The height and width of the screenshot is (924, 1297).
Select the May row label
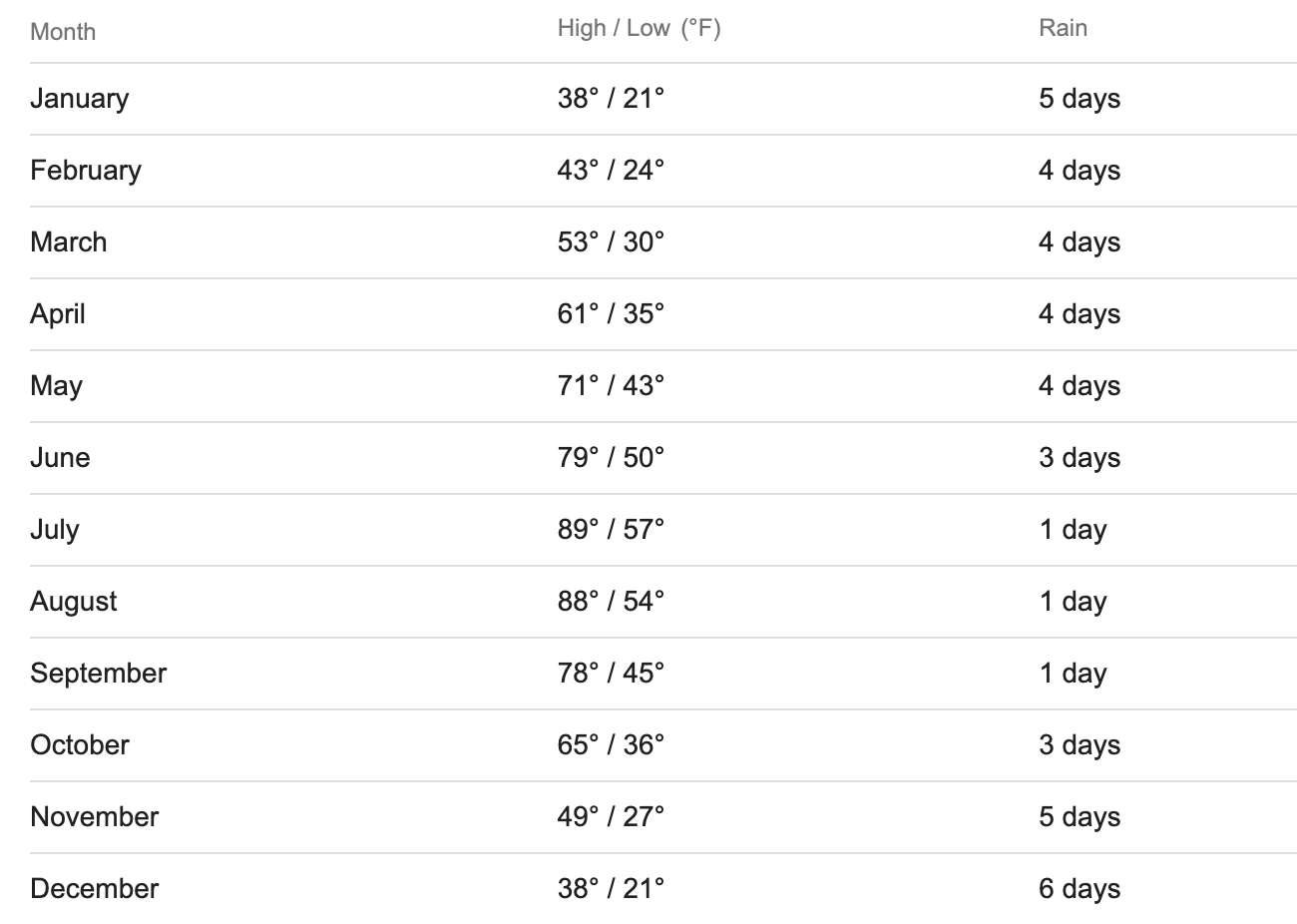(56, 386)
